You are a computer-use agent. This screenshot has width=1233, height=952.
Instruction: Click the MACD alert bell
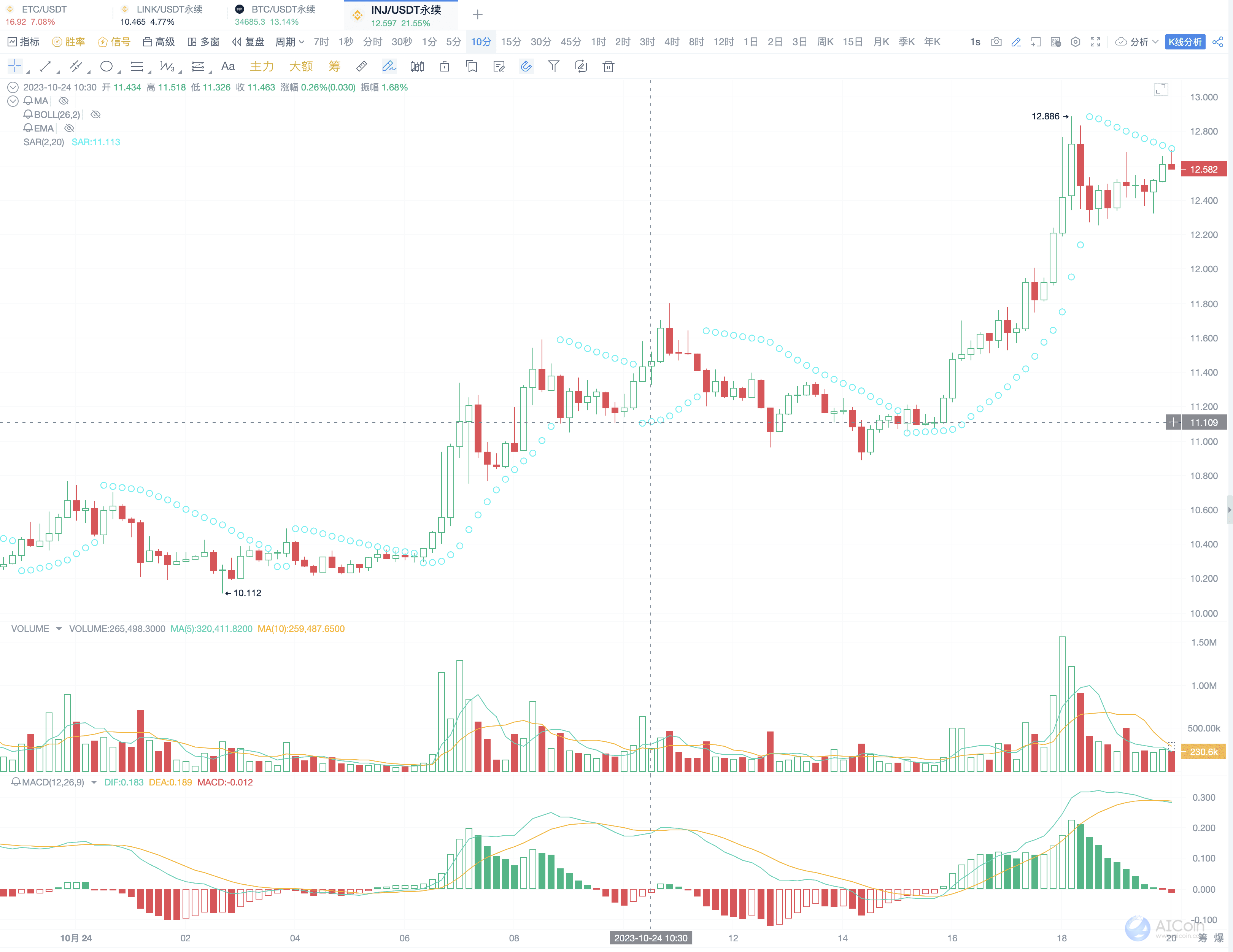click(16, 782)
